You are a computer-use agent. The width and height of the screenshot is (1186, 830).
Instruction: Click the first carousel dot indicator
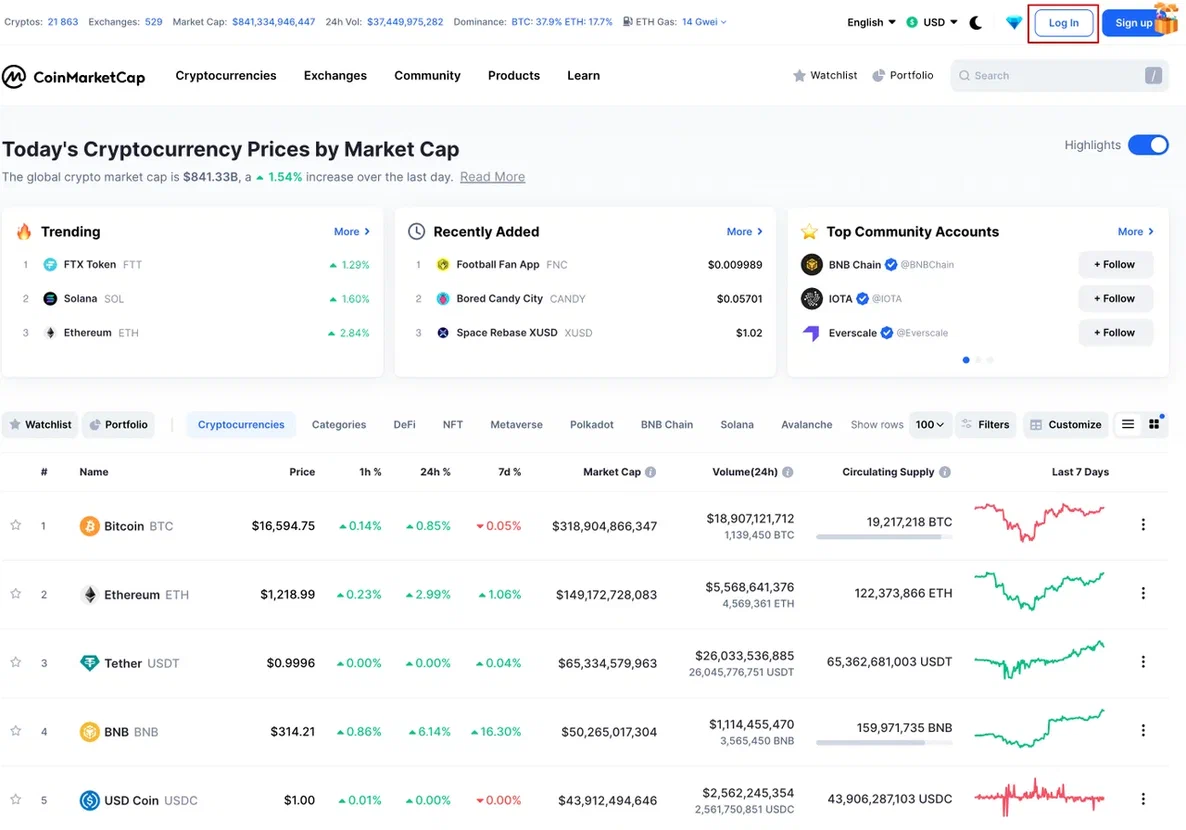[966, 360]
